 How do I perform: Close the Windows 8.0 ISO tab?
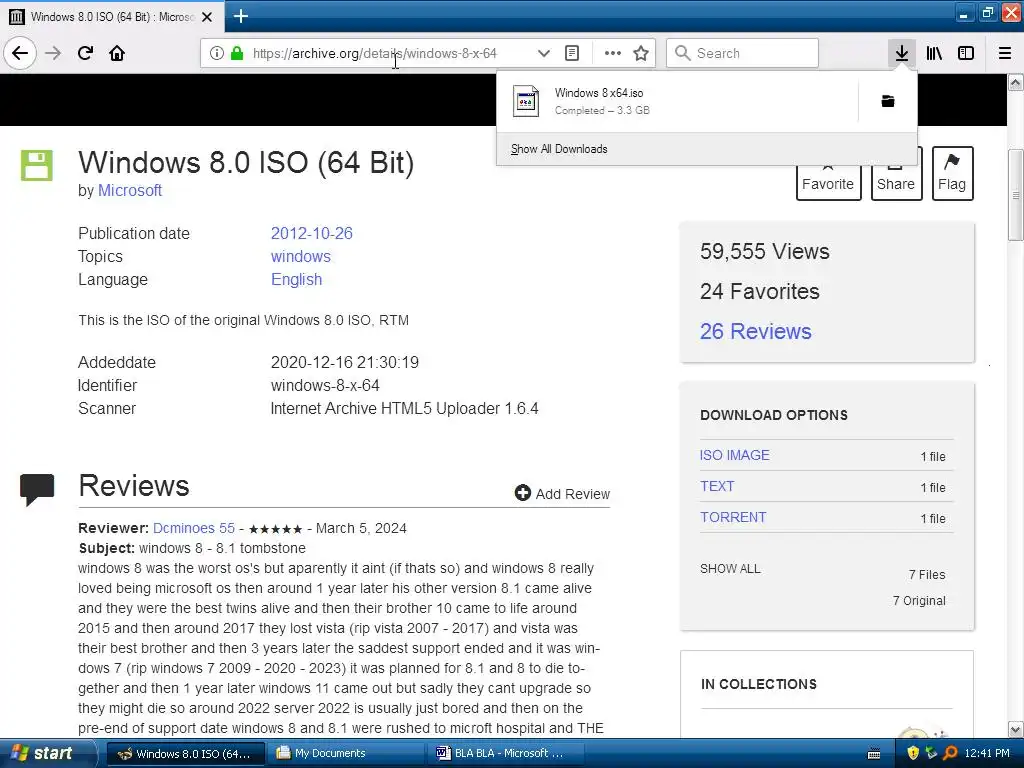pos(207,17)
